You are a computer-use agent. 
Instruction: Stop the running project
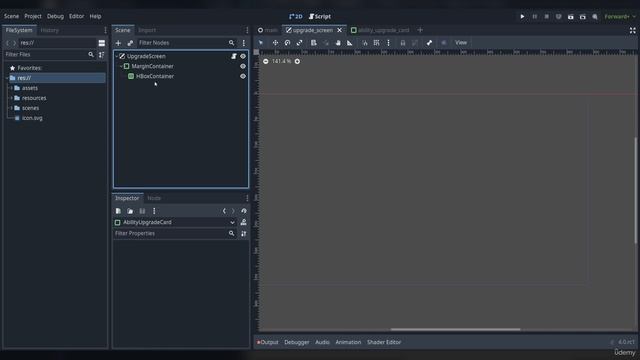(x=547, y=16)
